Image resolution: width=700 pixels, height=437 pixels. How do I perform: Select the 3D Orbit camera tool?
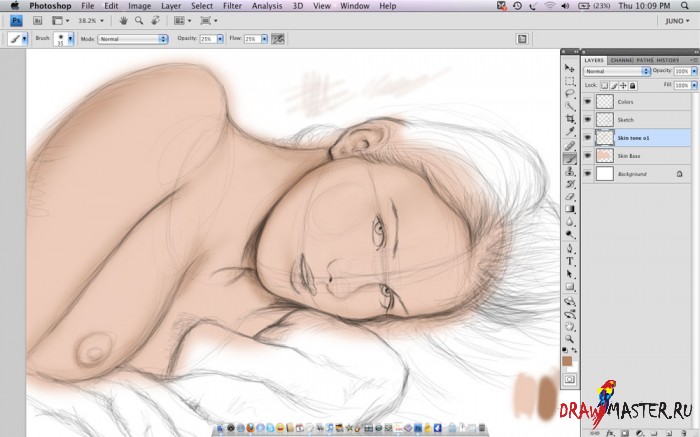click(570, 314)
